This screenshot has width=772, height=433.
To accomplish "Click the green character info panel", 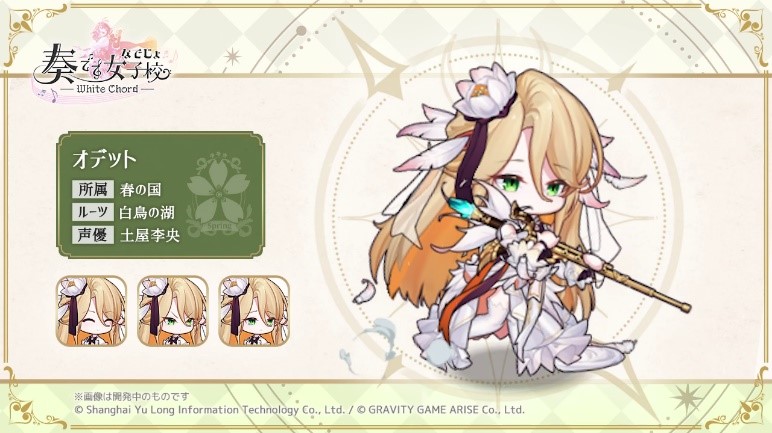I will click(161, 195).
